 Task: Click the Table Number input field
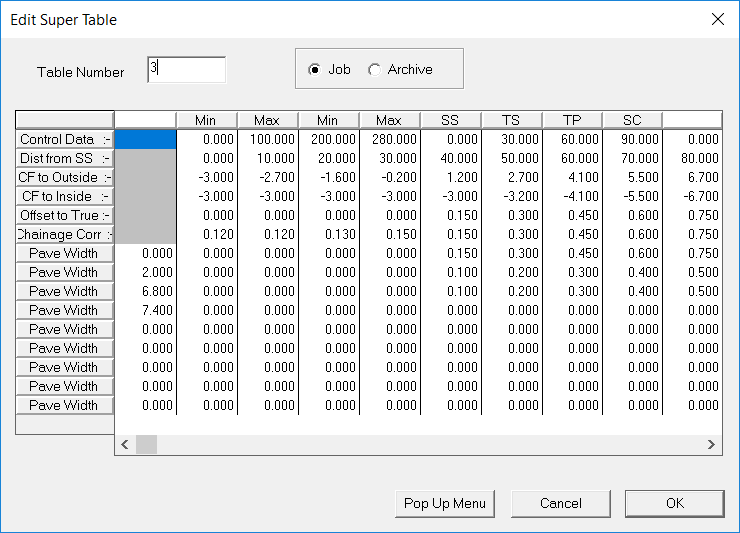tap(186, 69)
